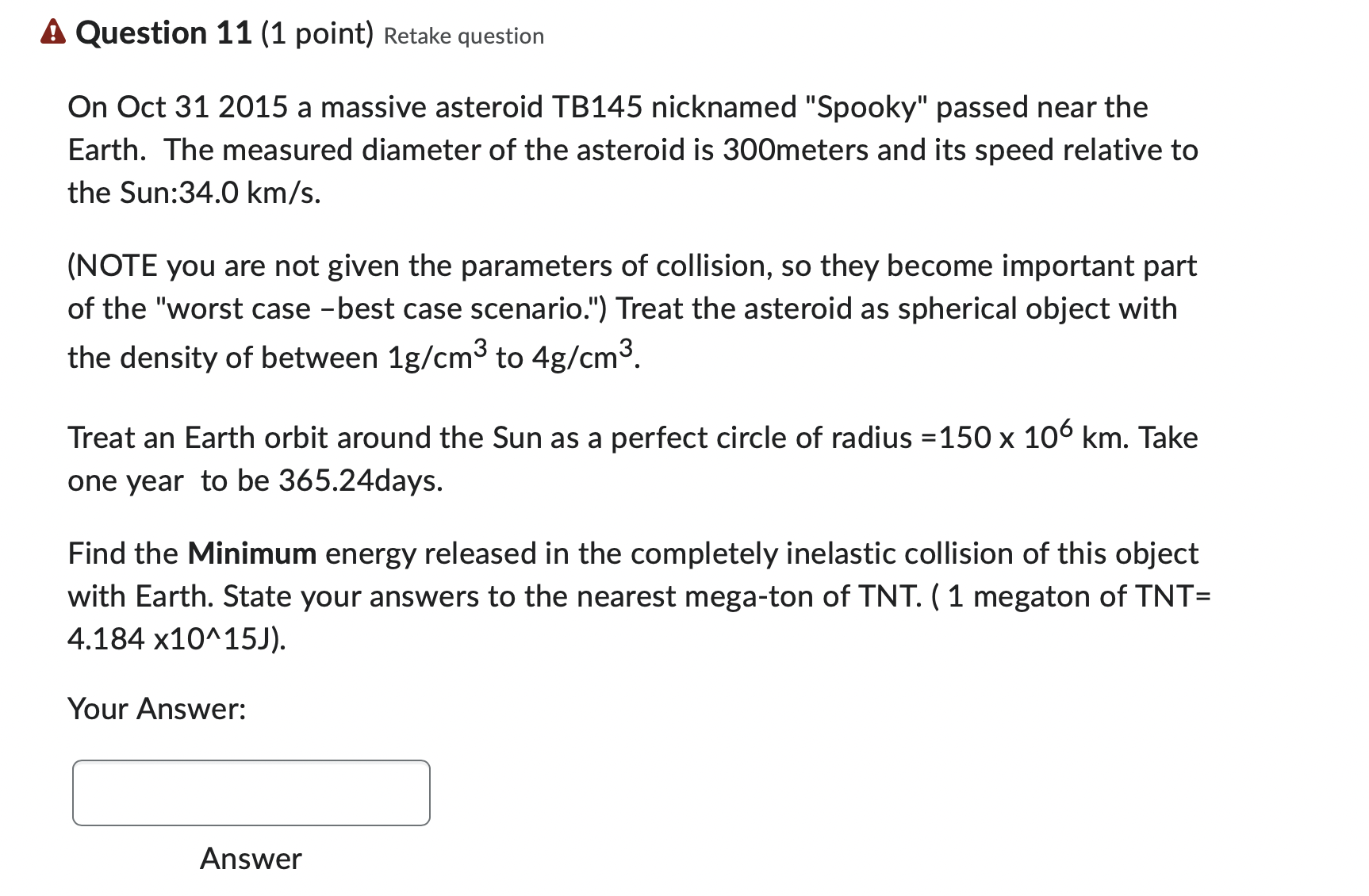Click the Answer button below the text box
Viewport: 1369px width, 896px height.
(251, 859)
